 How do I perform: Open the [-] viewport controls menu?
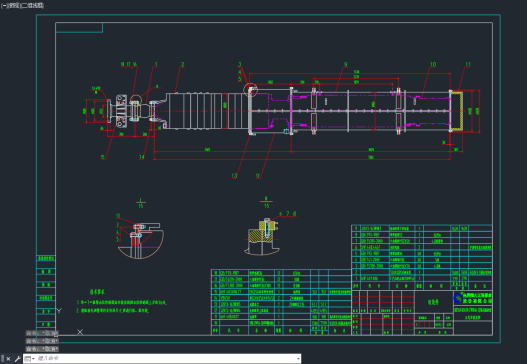[4, 5]
